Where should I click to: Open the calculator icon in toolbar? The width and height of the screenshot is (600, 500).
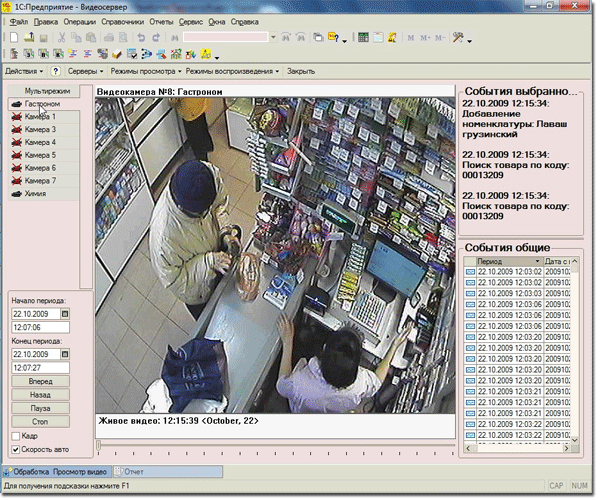click(363, 37)
